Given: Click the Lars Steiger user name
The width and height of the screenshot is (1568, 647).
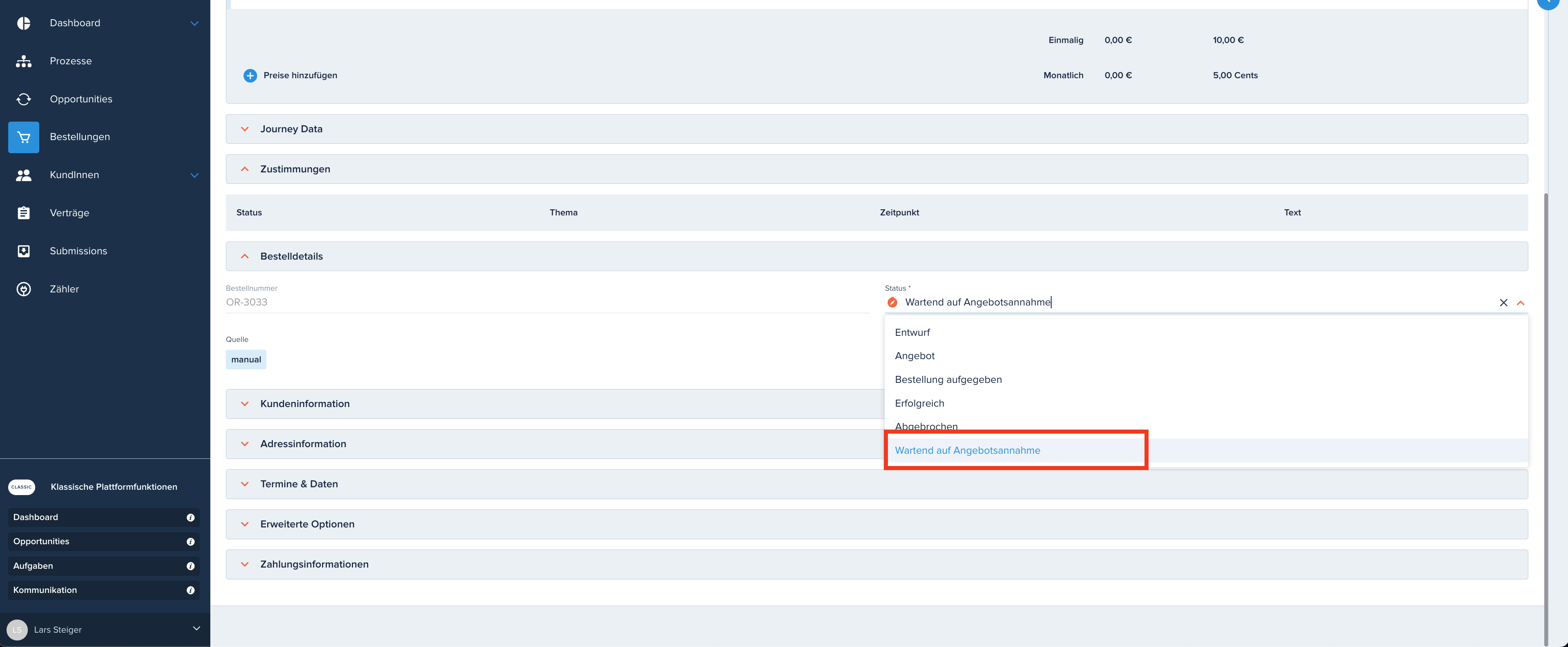Looking at the screenshot, I should 58,629.
